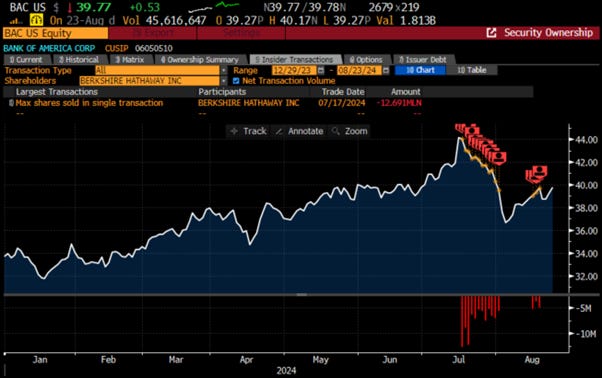
Task: Click the Jul month axis label
Action: (x=458, y=360)
